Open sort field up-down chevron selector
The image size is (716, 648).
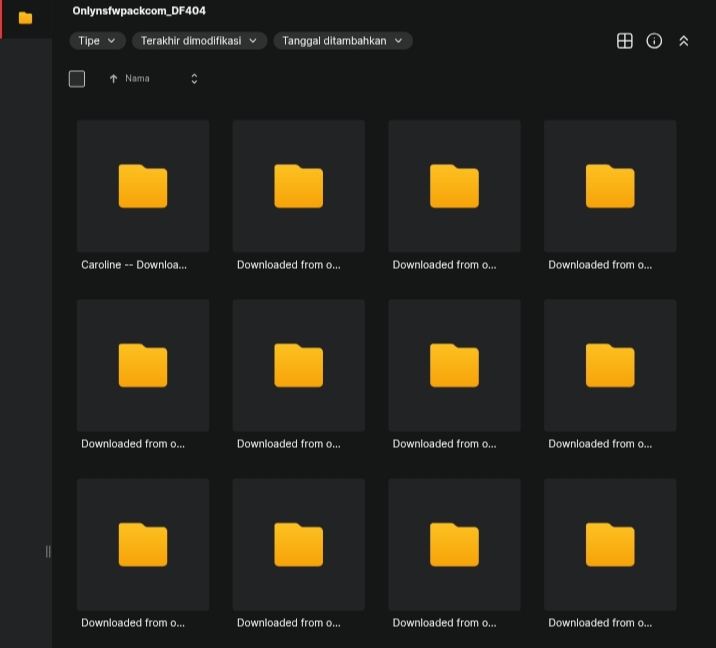click(194, 79)
